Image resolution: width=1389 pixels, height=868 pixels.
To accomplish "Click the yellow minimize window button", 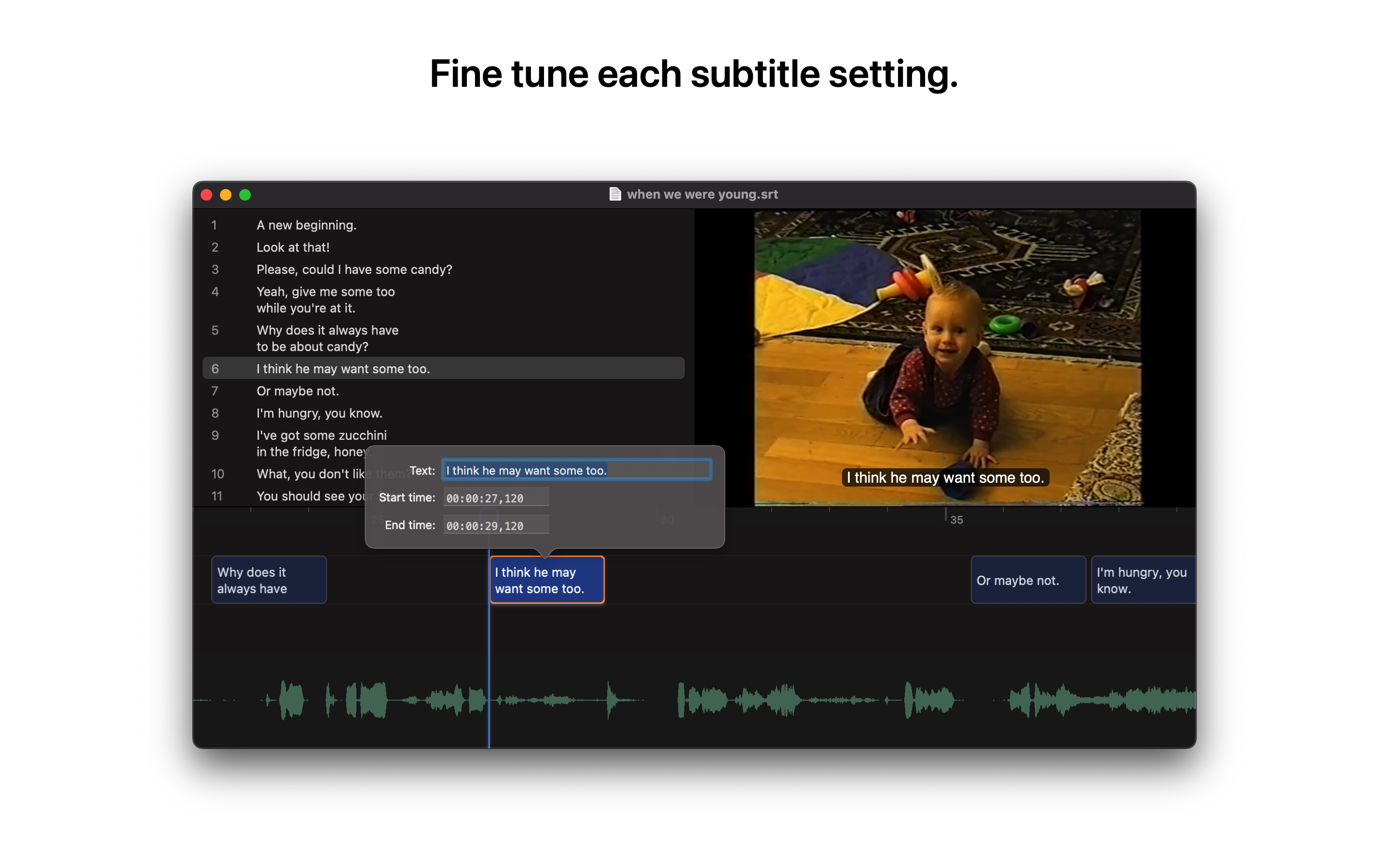I will tap(226, 195).
